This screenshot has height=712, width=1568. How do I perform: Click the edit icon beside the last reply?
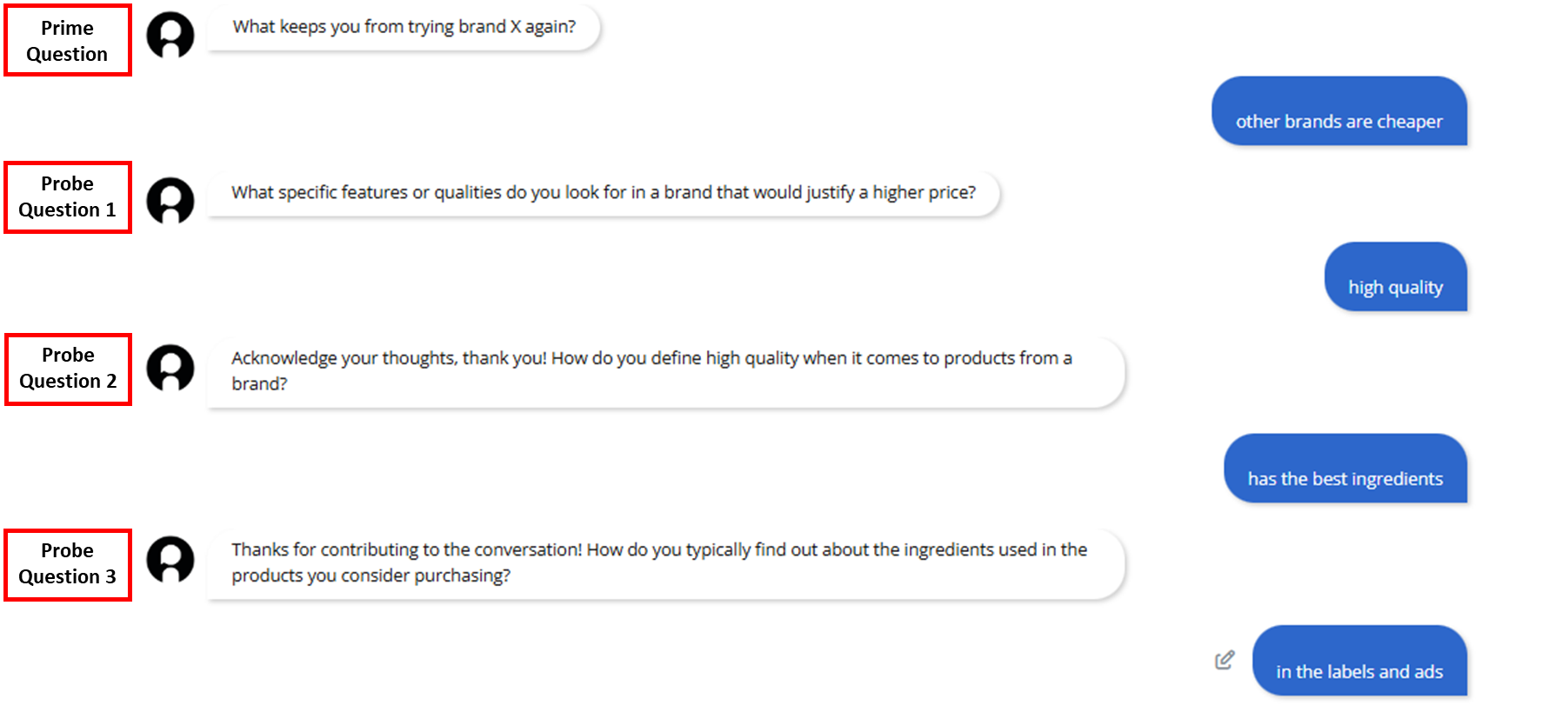1224,660
